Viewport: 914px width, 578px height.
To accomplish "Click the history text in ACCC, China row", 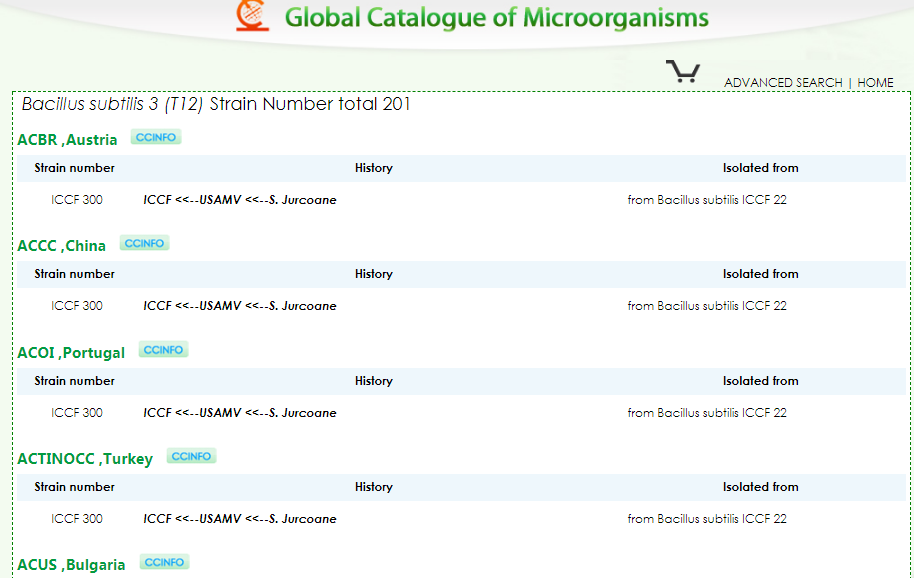I will click(x=240, y=306).
